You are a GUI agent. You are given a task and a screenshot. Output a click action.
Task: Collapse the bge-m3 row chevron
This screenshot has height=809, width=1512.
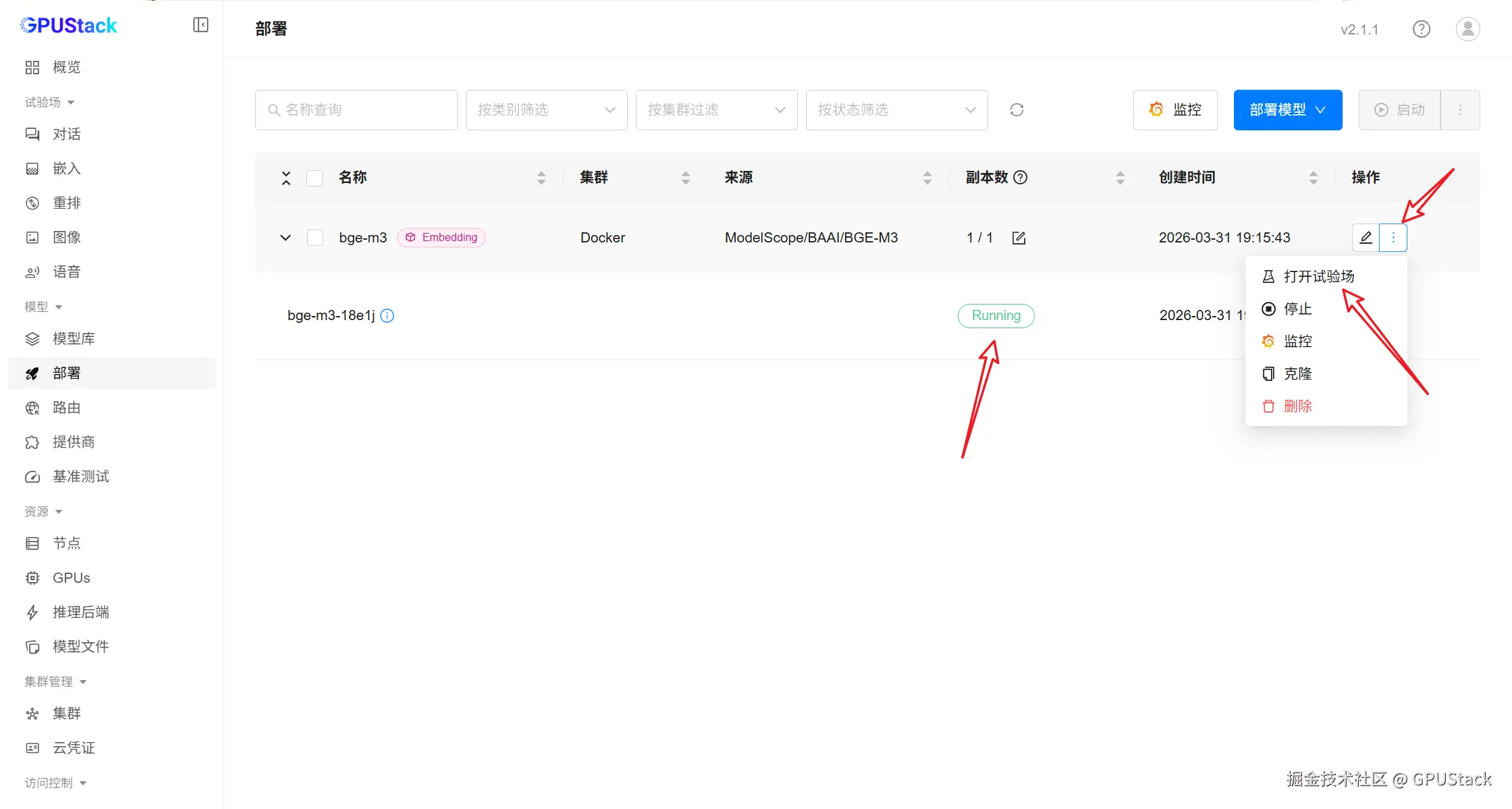pyautogui.click(x=286, y=238)
